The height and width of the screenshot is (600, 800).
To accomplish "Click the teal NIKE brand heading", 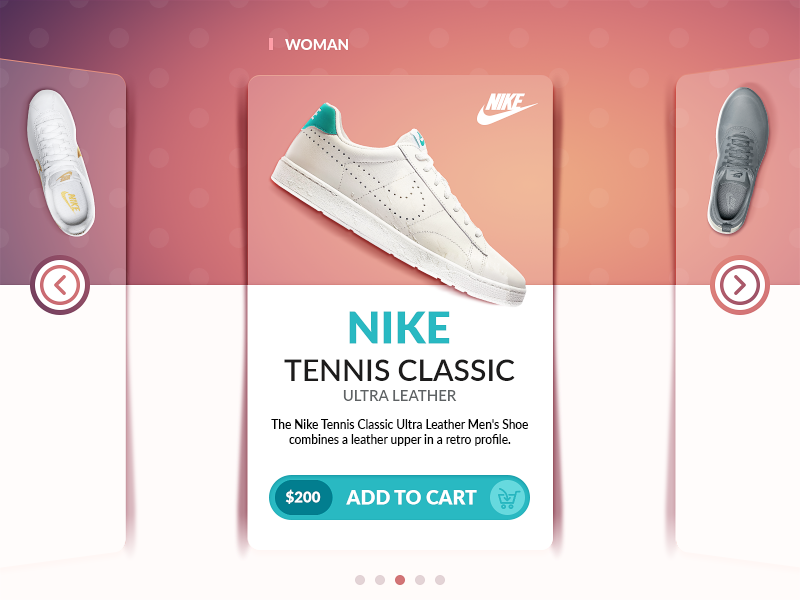I will (399, 328).
